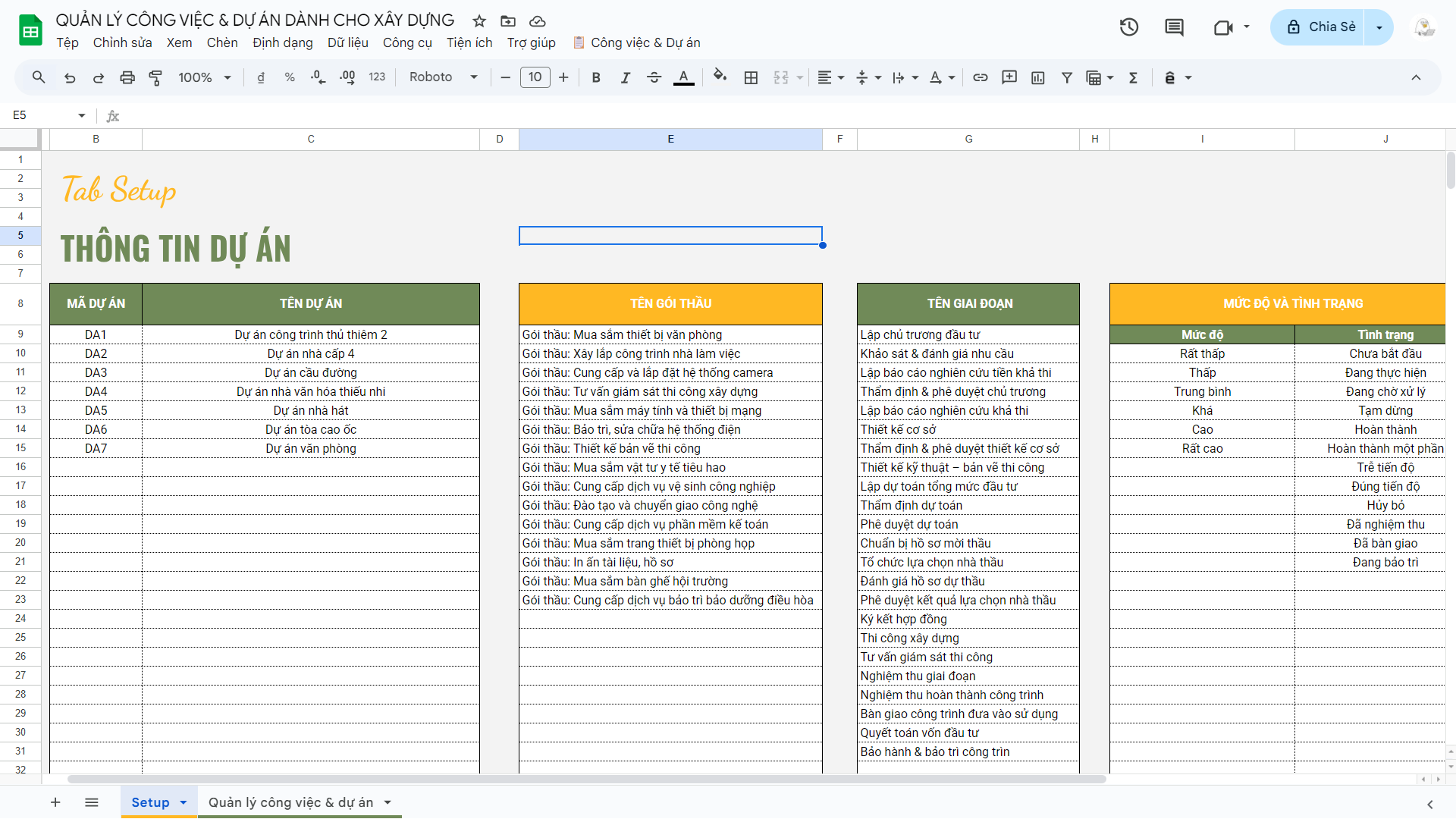Image resolution: width=1456 pixels, height=819 pixels.
Task: Switch to Quản lý công việc & dự án tab
Action: [290, 802]
